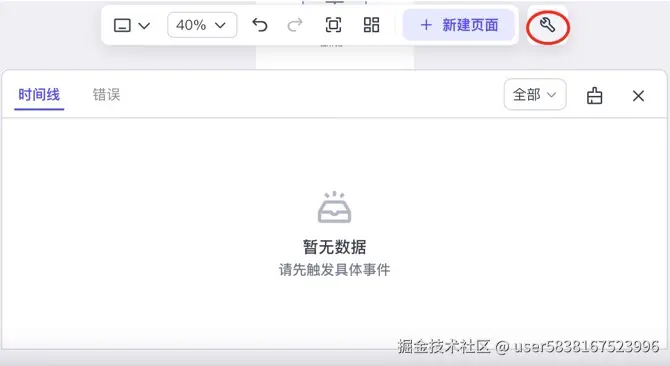Click the redo arrow icon

(x=295, y=25)
